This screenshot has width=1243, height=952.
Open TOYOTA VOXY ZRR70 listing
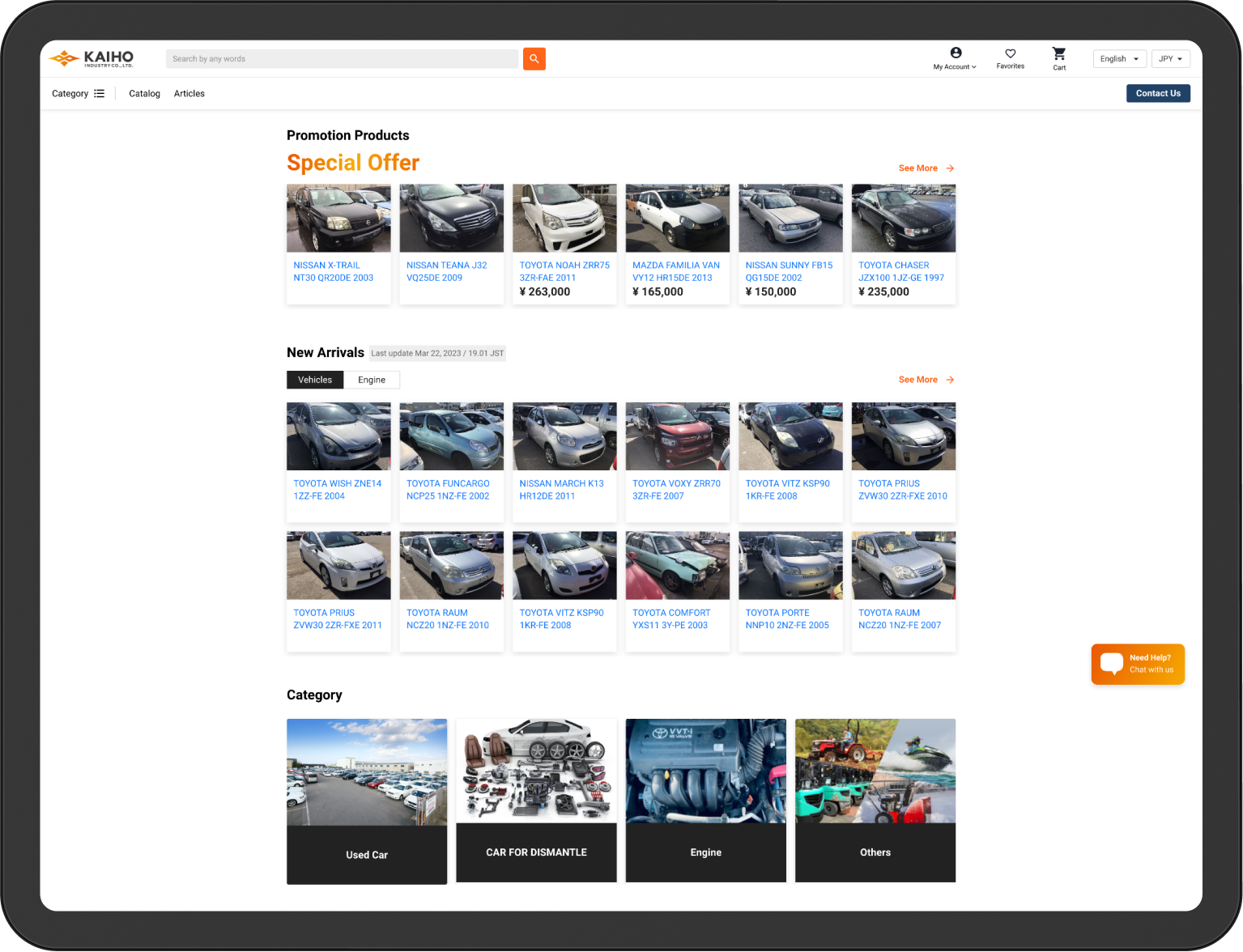tap(676, 490)
